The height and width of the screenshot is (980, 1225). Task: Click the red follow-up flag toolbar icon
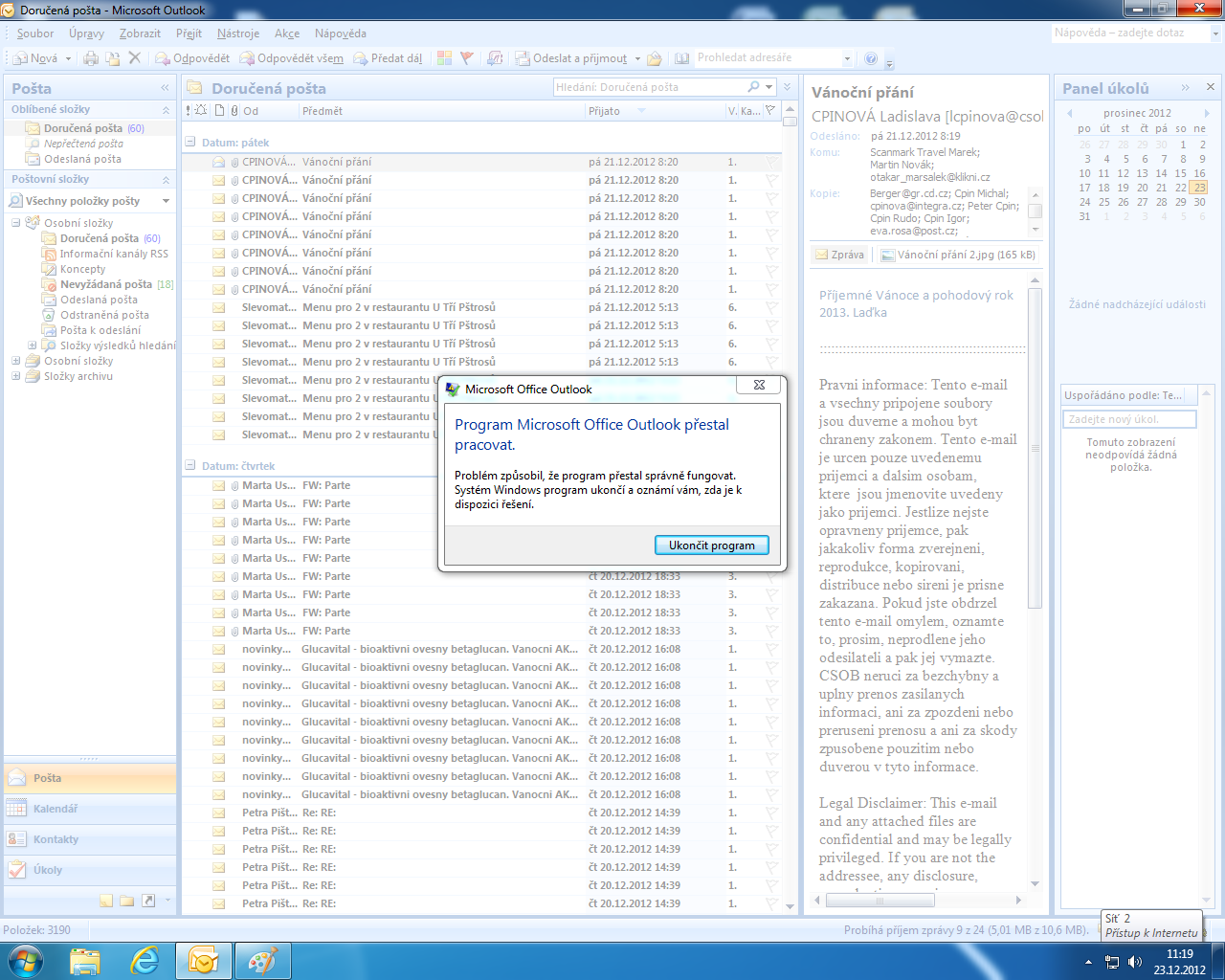[467, 58]
